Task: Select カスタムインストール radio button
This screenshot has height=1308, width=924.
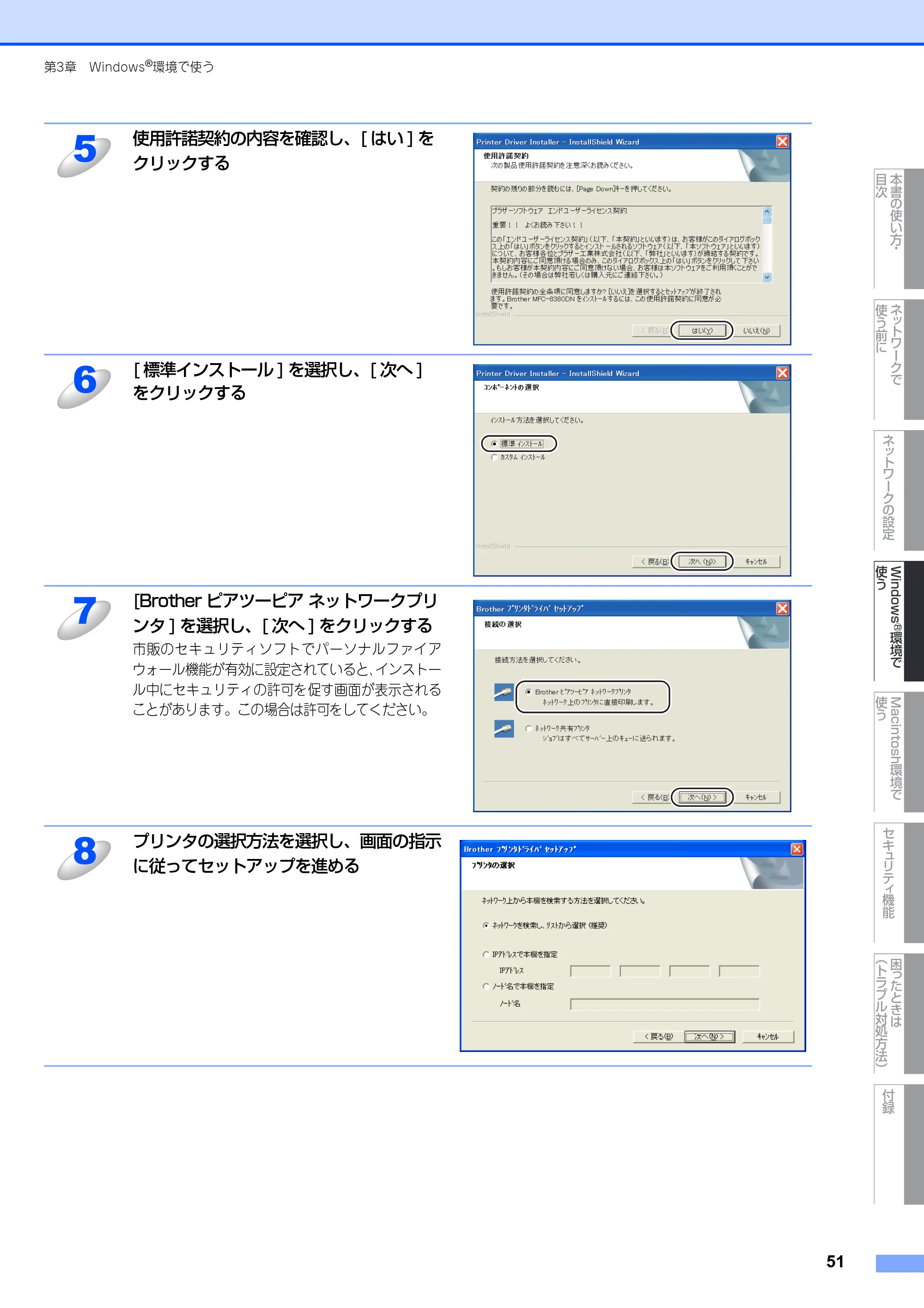Action: pyautogui.click(x=494, y=457)
